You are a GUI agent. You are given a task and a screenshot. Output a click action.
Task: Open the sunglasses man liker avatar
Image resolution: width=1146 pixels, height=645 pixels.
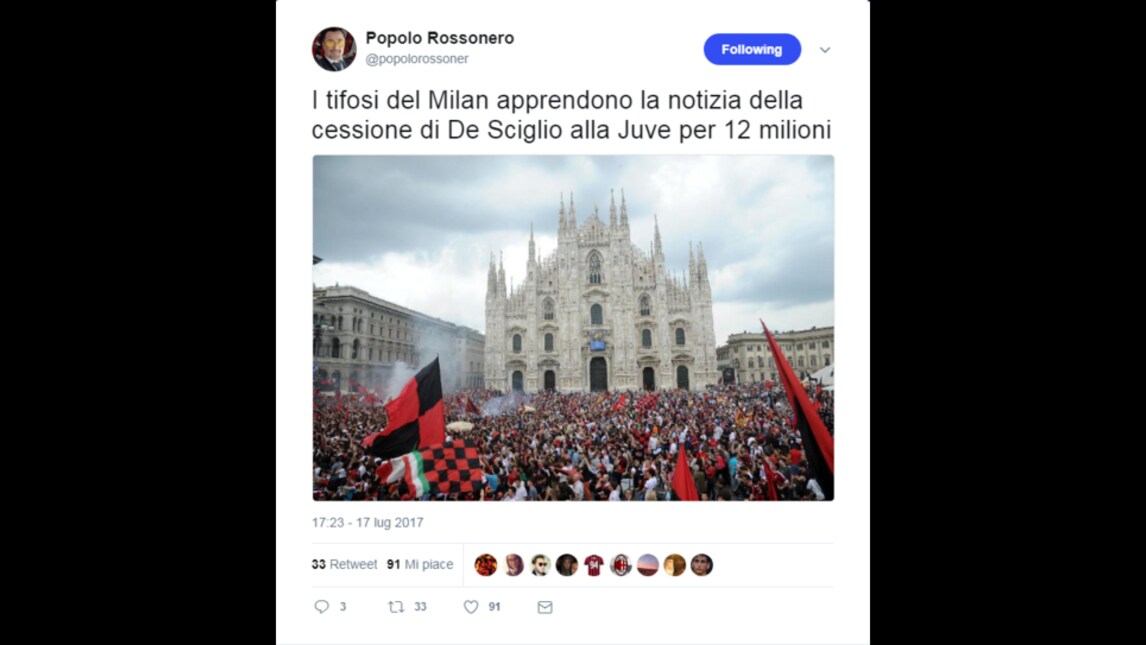coord(540,565)
